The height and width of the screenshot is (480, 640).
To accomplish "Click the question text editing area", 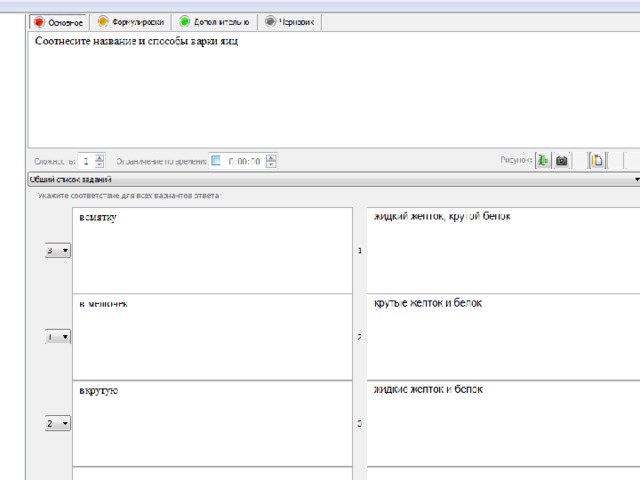I will (334, 89).
